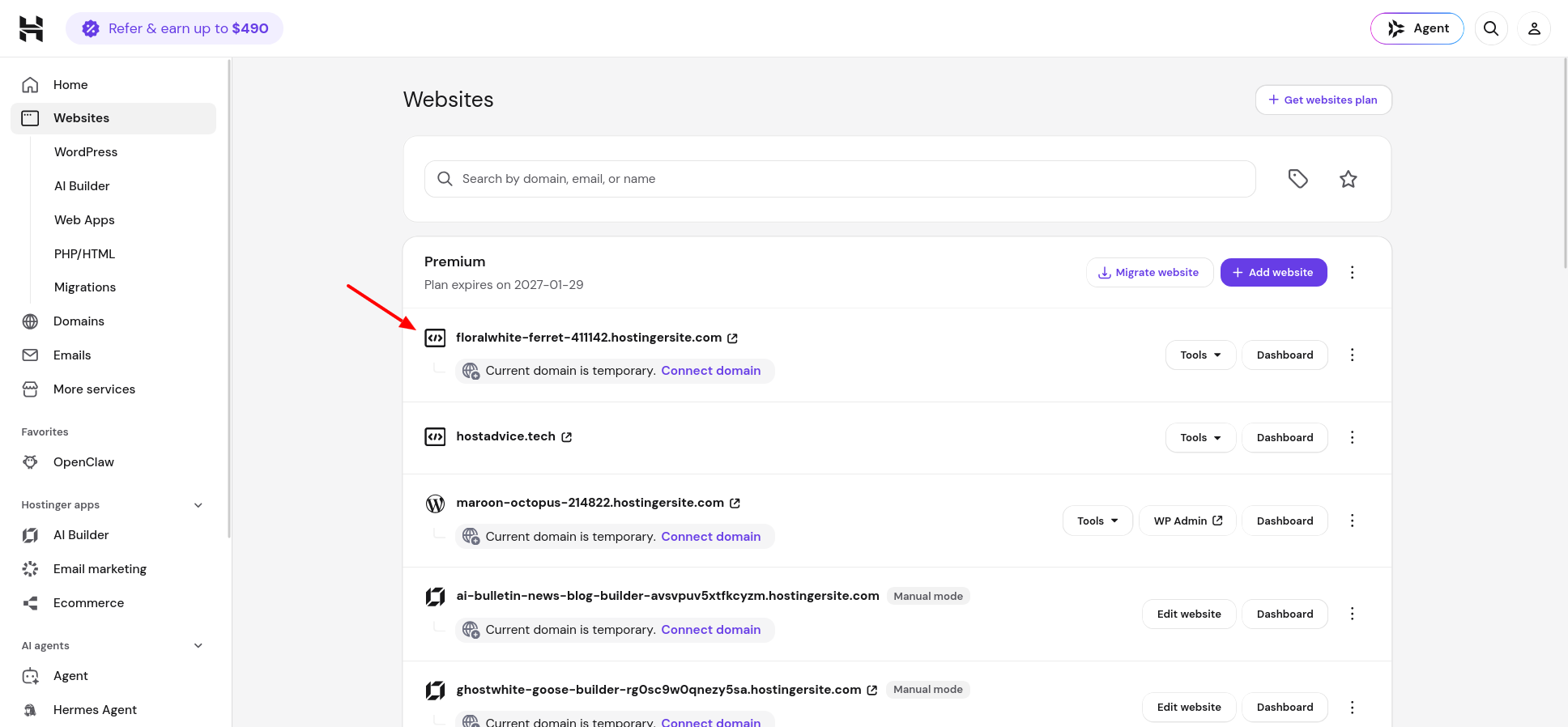Open external link icon next to hostadvice.tech
The width and height of the screenshot is (1568, 727).
tap(567, 437)
